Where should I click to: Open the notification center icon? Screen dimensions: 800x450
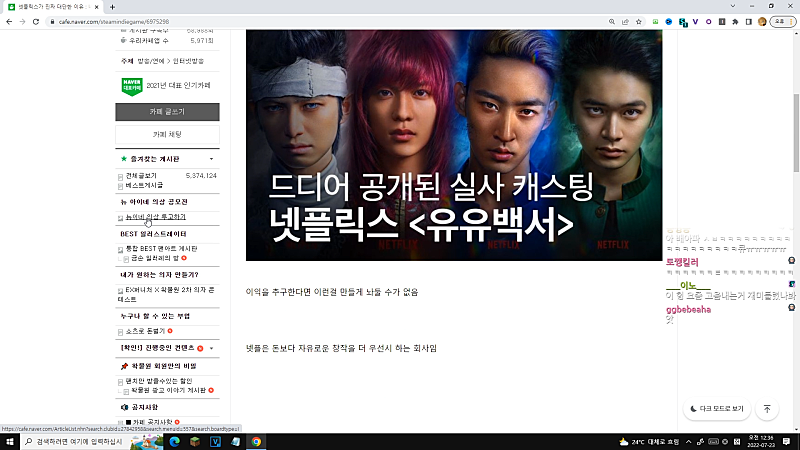pyautogui.click(x=786, y=442)
